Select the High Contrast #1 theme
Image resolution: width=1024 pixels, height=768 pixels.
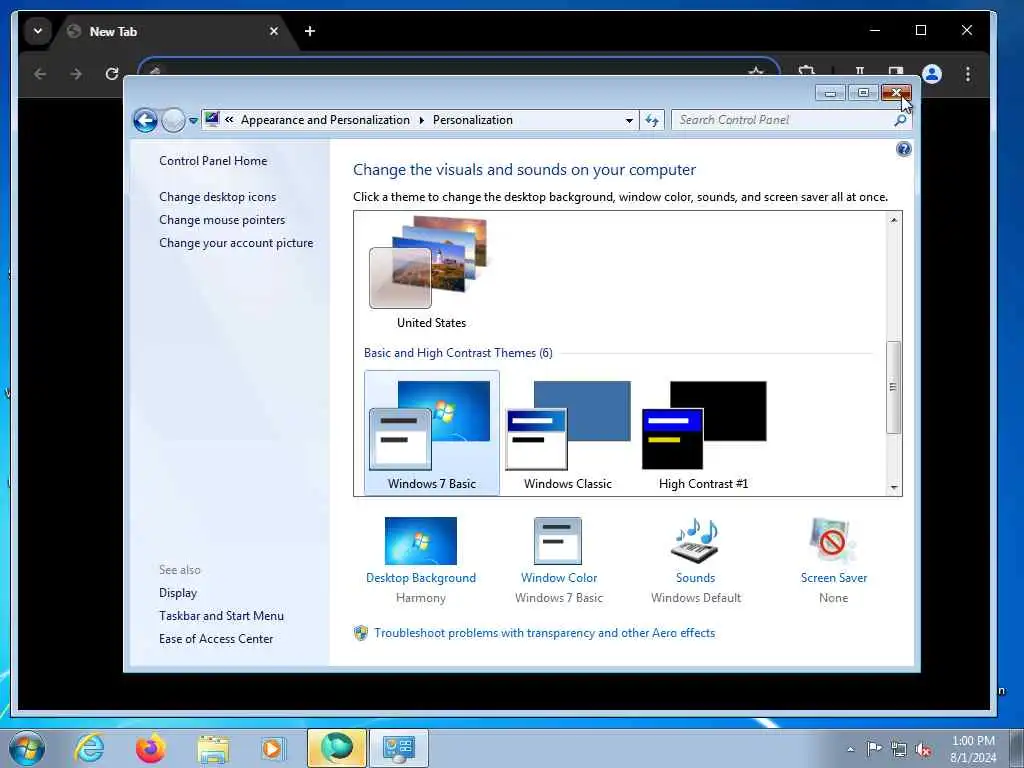click(703, 433)
